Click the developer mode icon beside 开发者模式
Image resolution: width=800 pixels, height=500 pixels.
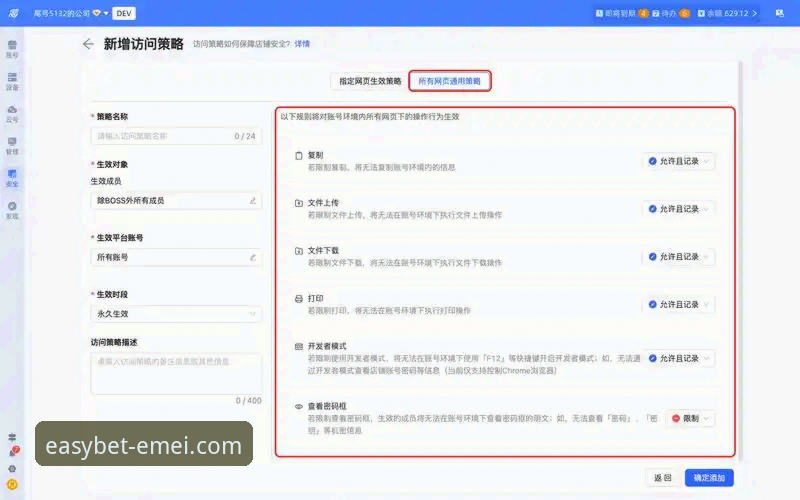coord(299,346)
